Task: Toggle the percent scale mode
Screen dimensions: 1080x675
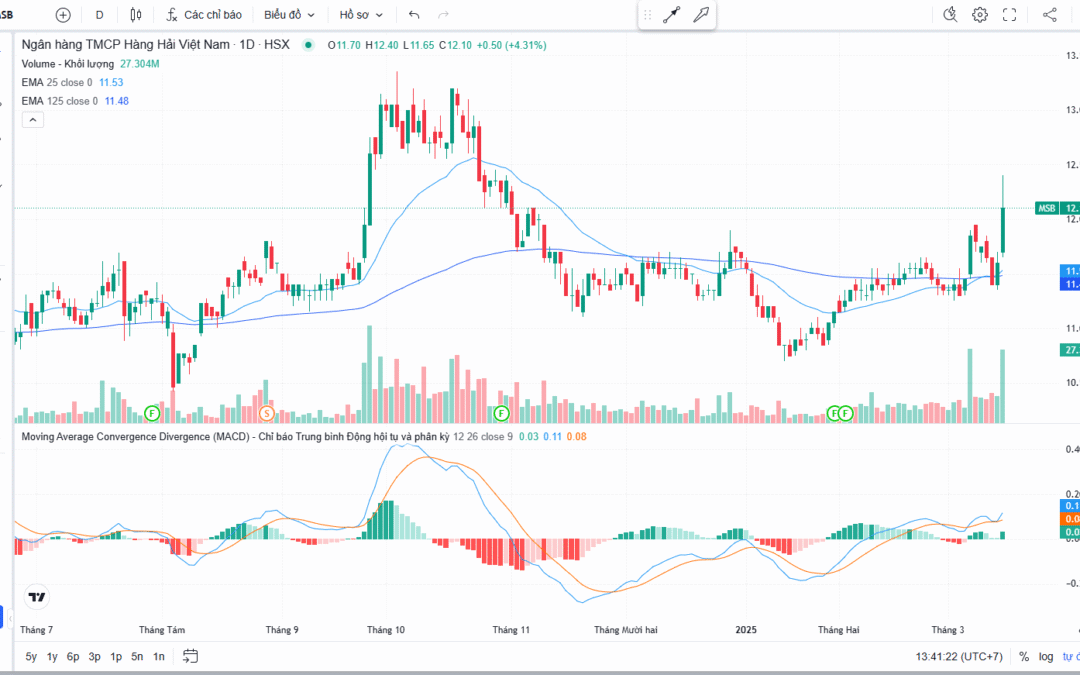Action: [x=1024, y=657]
